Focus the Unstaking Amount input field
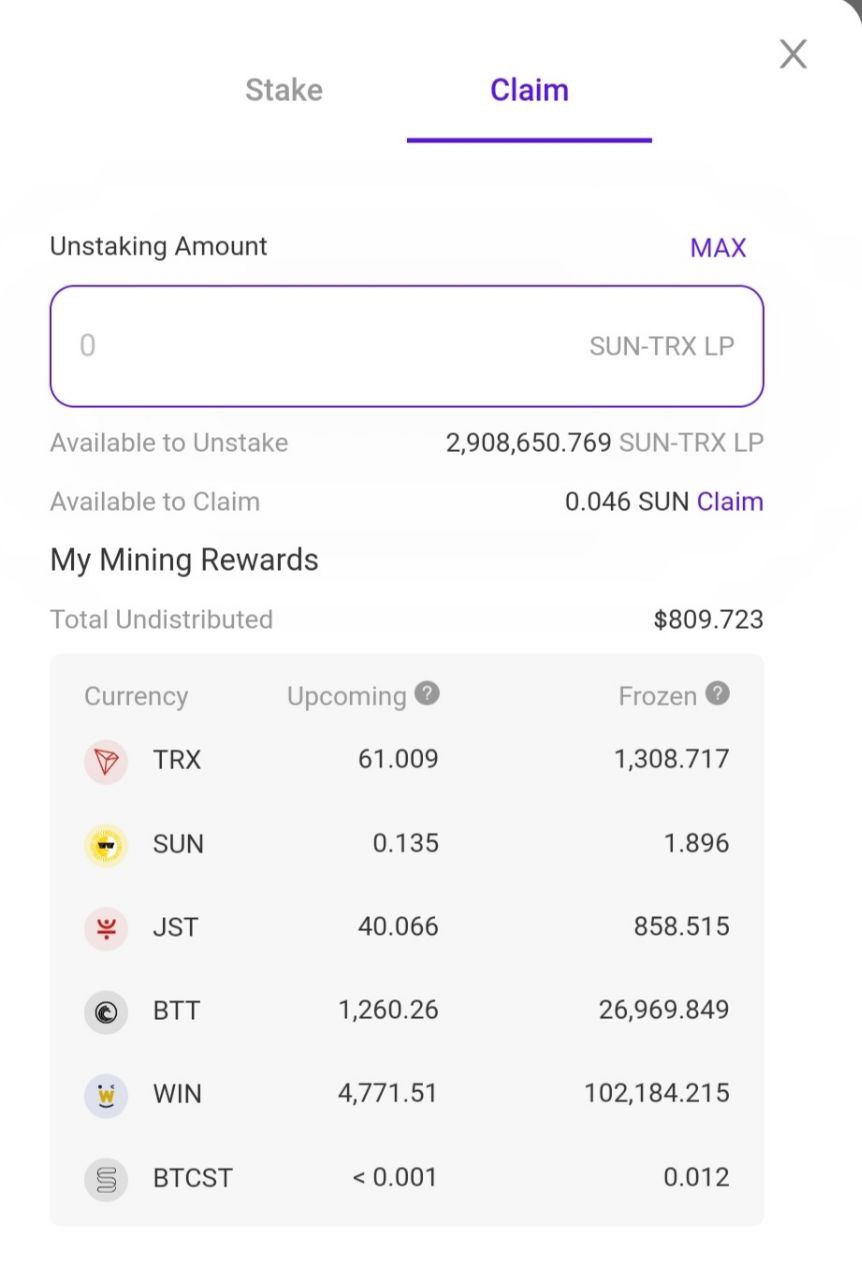 click(407, 346)
